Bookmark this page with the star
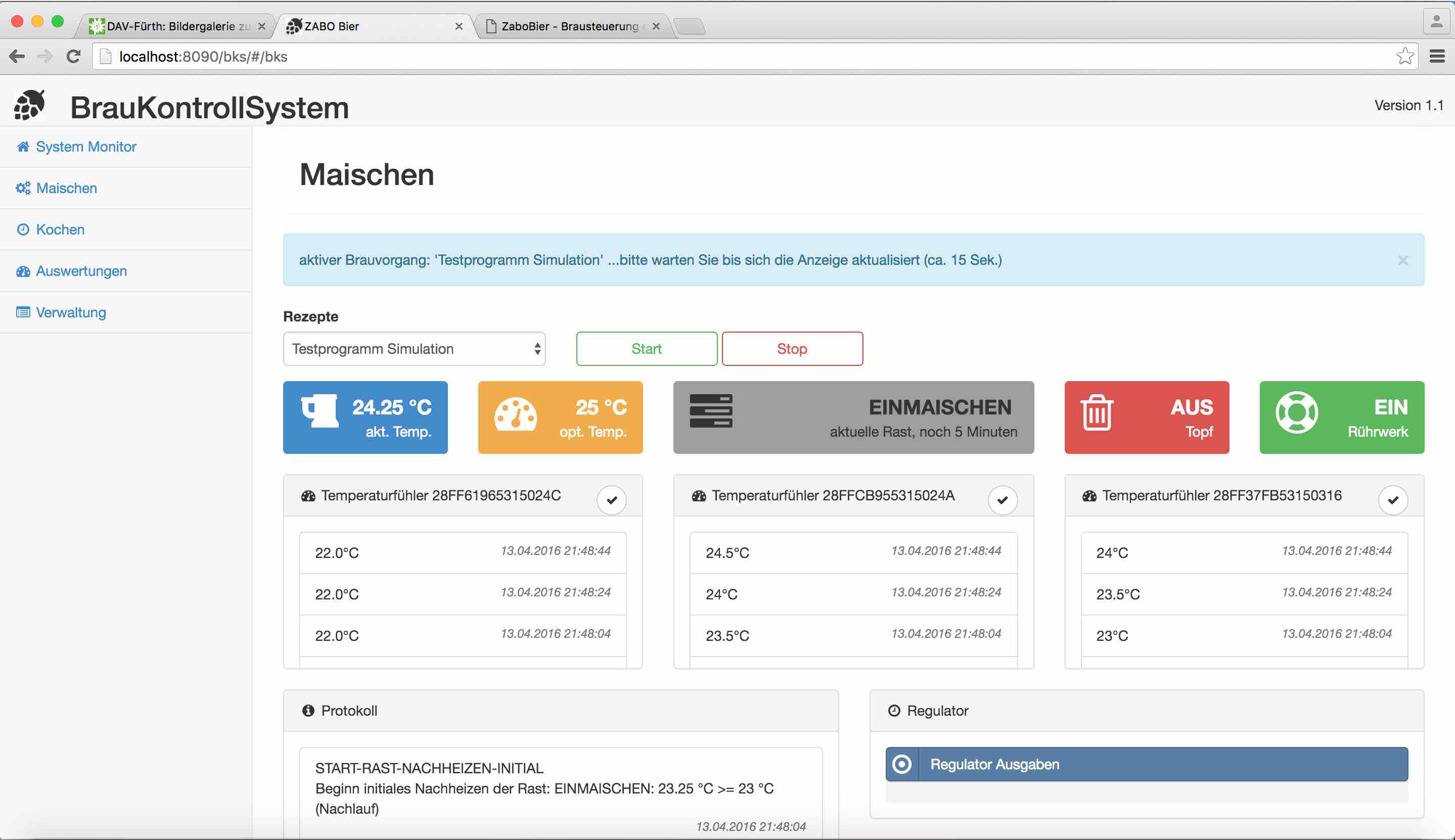This screenshot has width=1455, height=840. (x=1404, y=57)
